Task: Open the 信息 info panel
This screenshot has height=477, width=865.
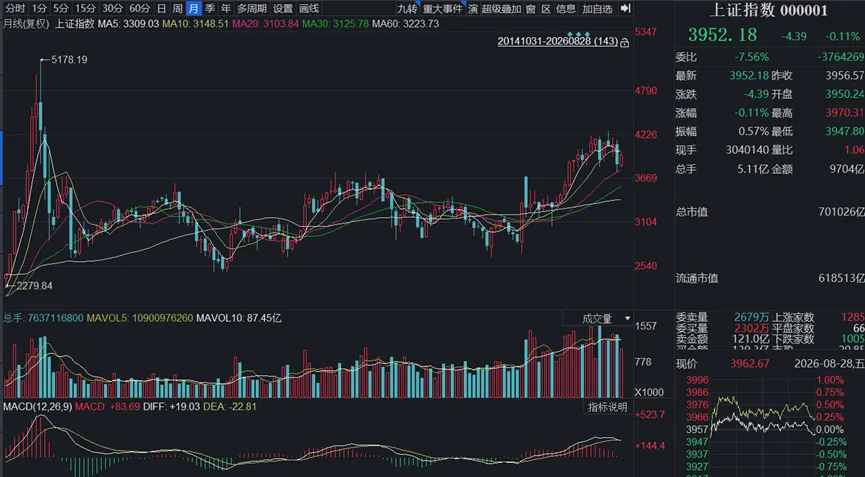Action: [565, 8]
